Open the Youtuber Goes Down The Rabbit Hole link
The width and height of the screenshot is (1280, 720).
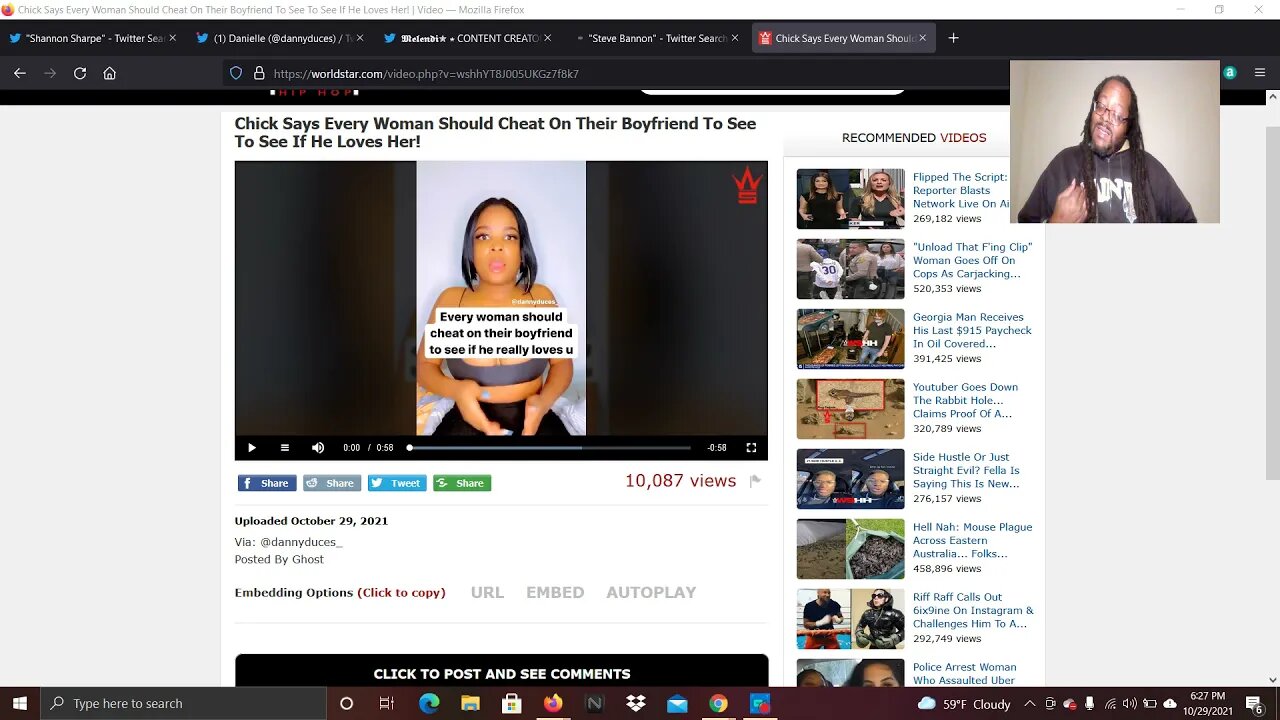(x=965, y=400)
